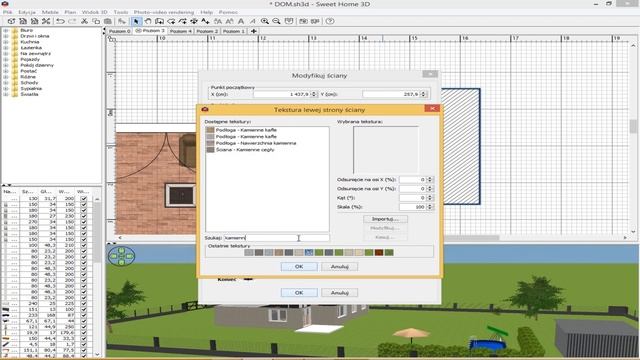The image size is (640, 360).
Task: Expand the Na zewnątrz folder
Action: pos(6,53)
